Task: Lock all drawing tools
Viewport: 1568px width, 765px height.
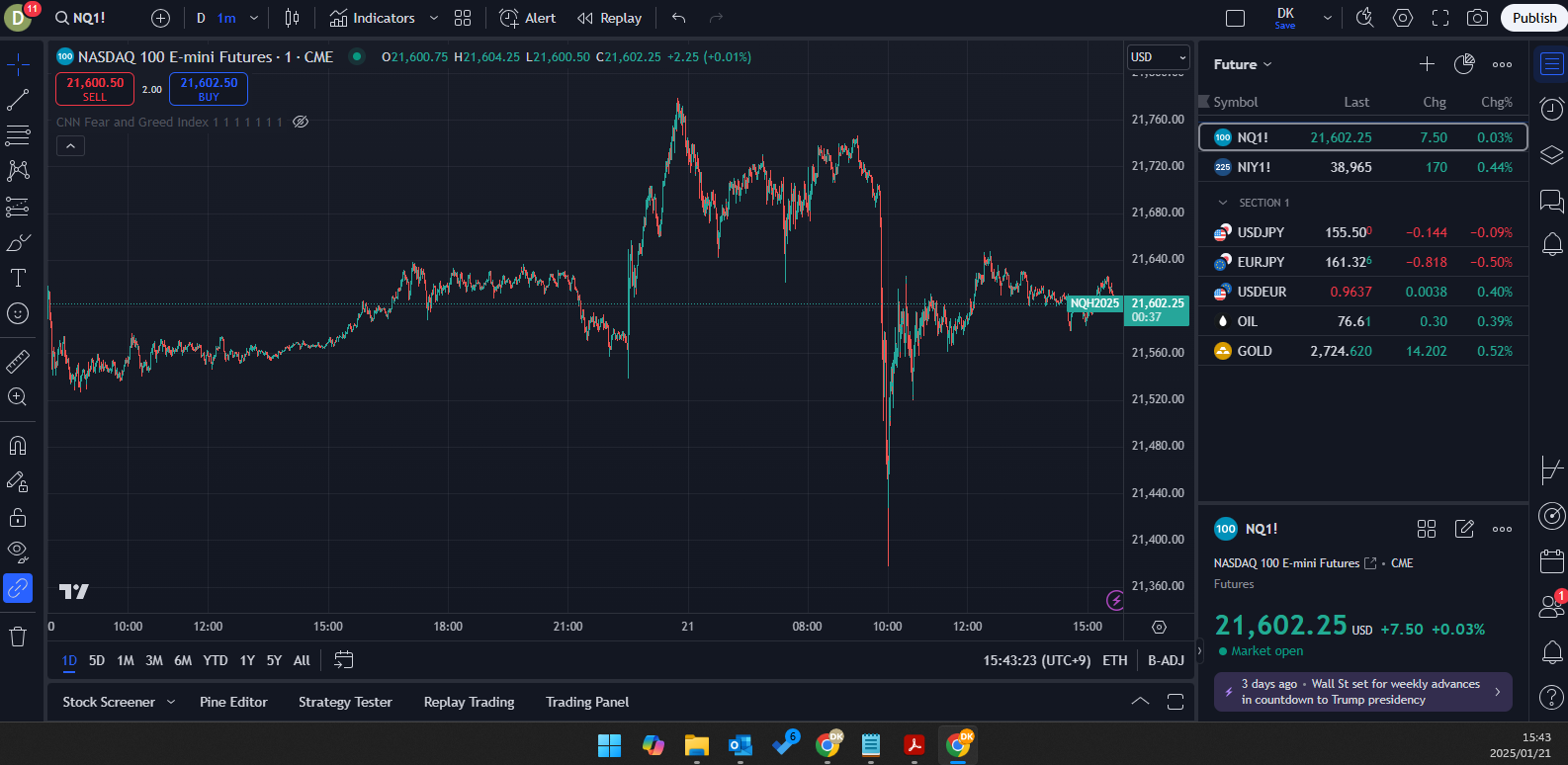Action: coord(18,517)
